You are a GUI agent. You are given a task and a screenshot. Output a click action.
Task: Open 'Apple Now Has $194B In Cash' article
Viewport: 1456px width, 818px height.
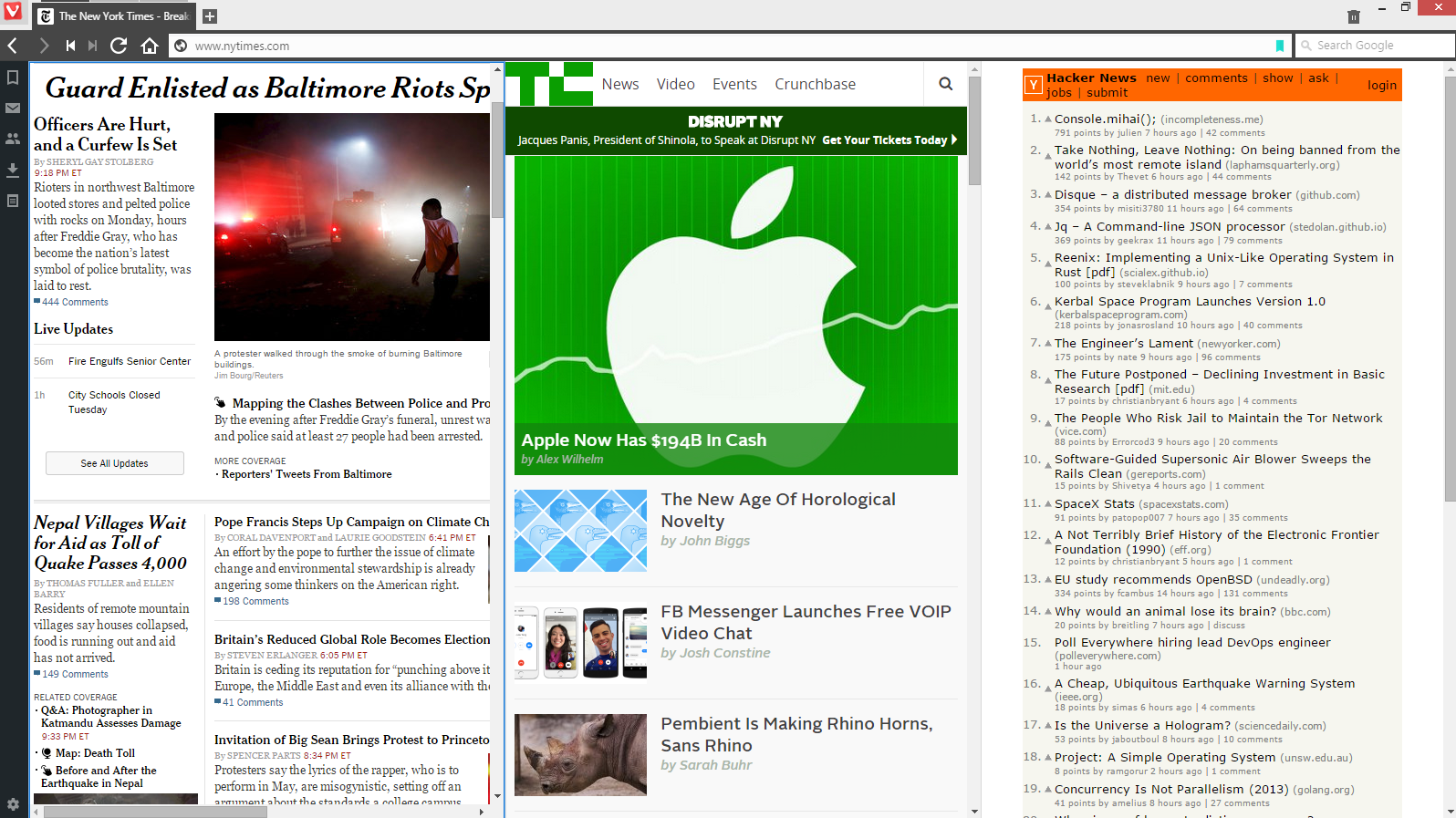coord(644,440)
